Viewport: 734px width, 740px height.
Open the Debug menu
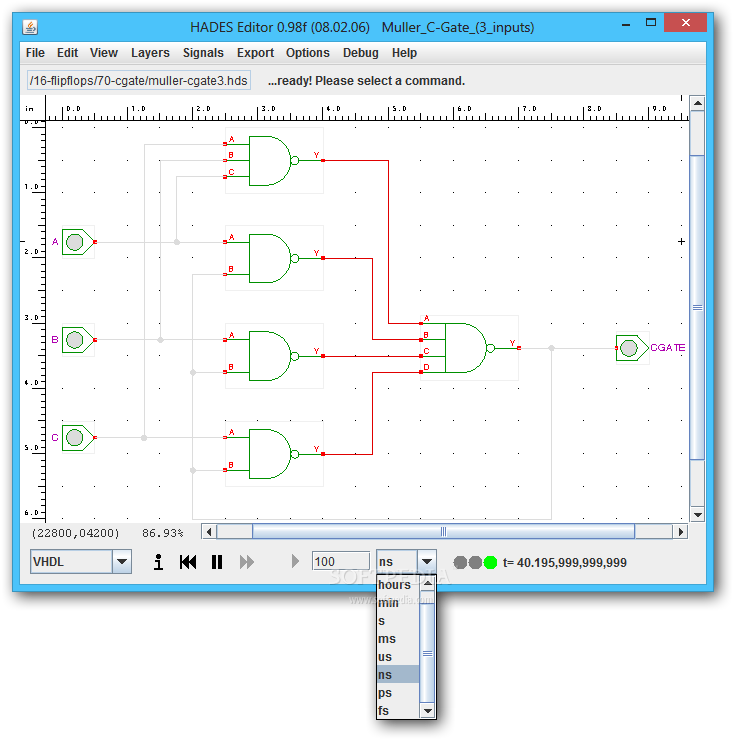click(x=360, y=53)
